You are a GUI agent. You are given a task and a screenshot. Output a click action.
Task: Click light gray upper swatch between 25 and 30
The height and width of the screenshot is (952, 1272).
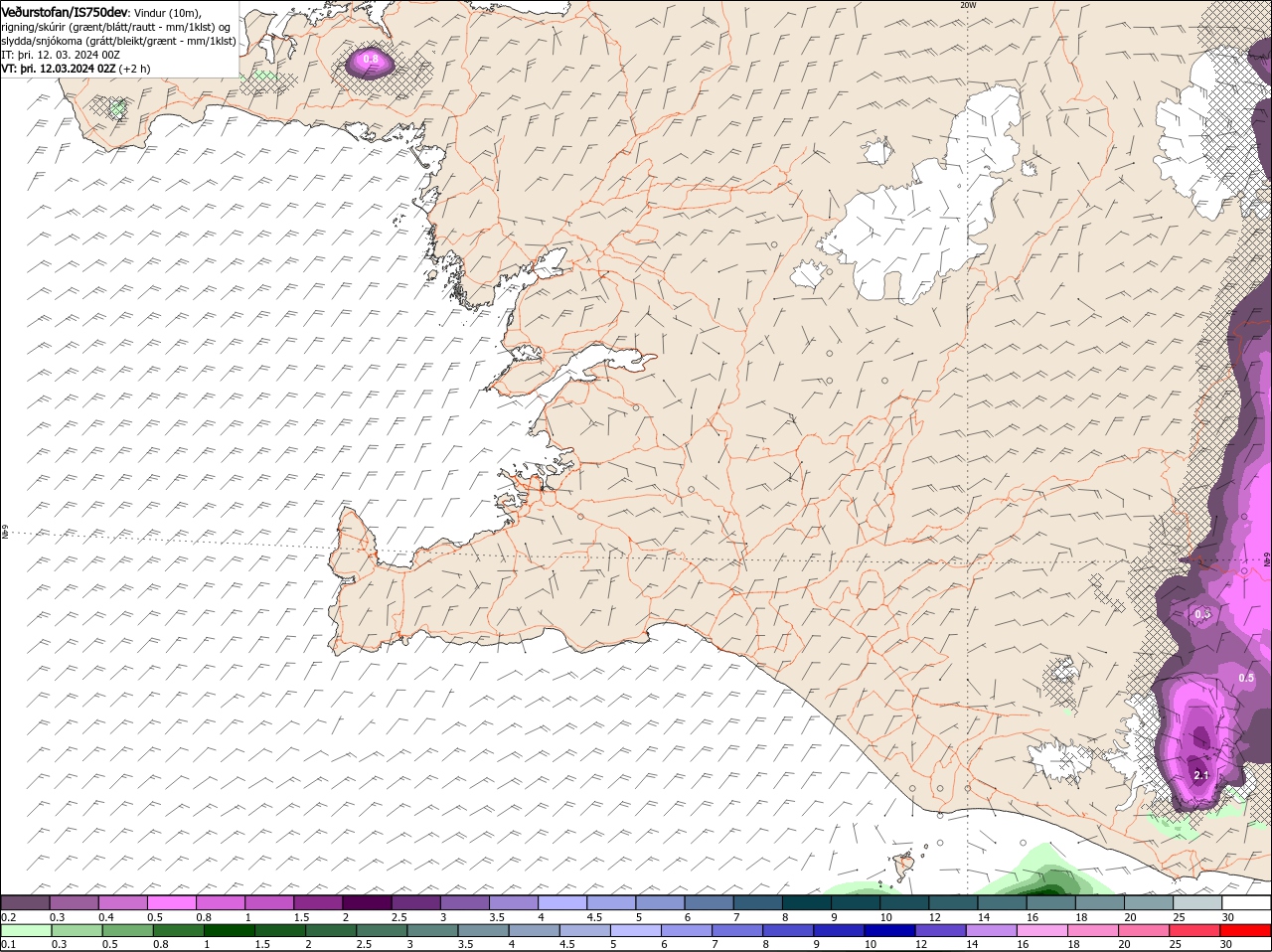pyautogui.click(x=1197, y=902)
